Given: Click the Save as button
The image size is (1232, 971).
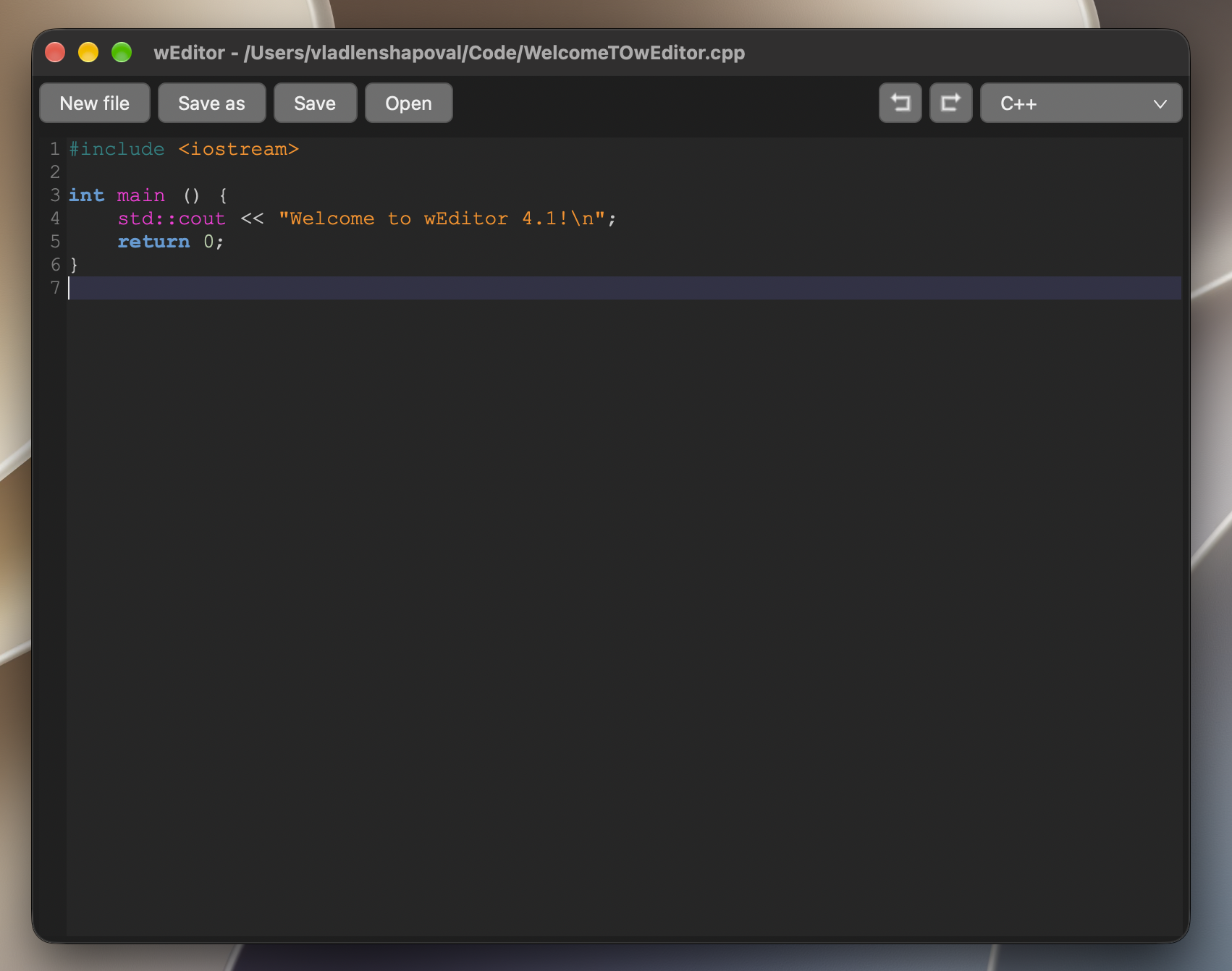Looking at the screenshot, I should [x=211, y=103].
